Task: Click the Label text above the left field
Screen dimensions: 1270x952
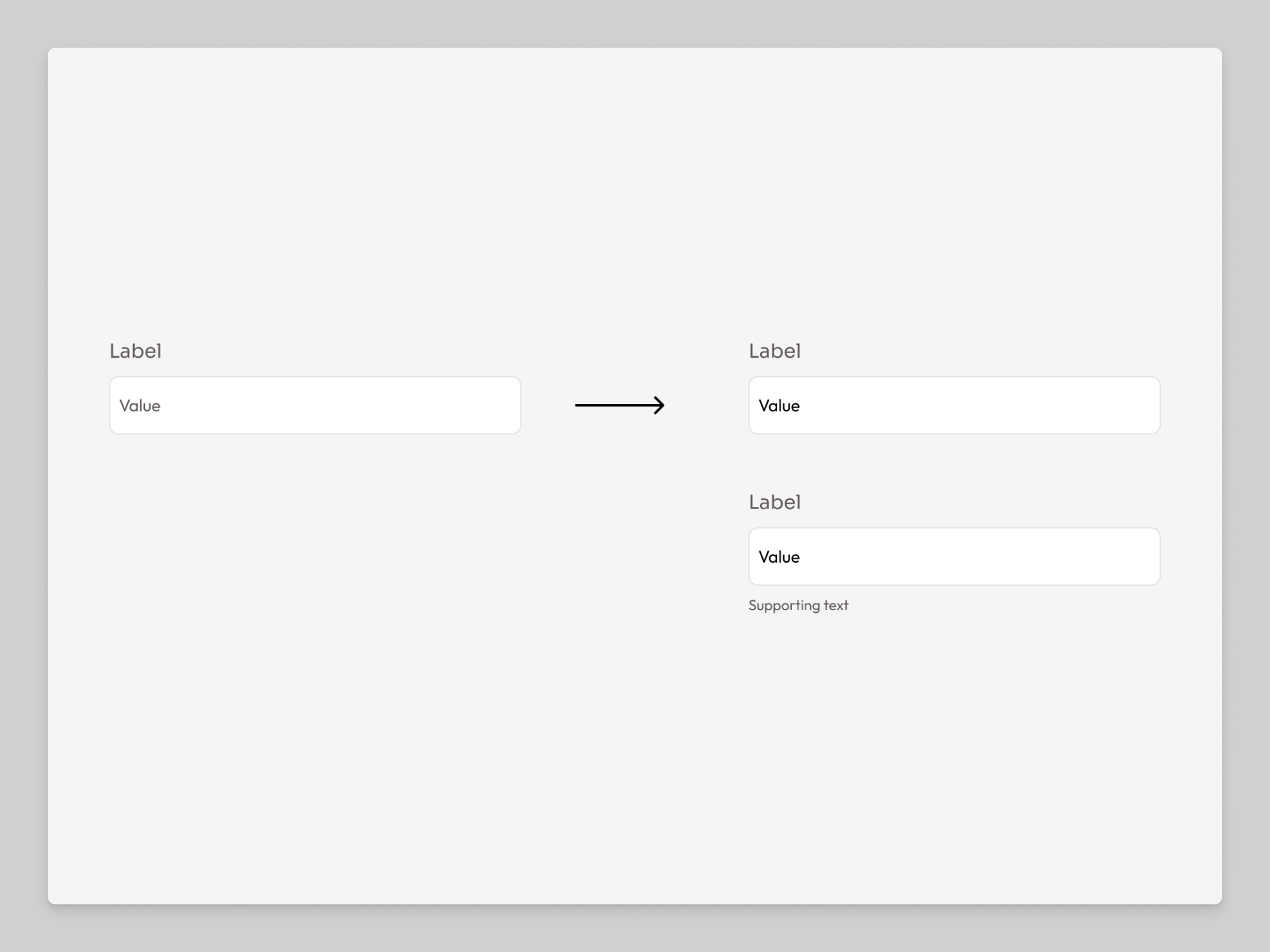Action: tap(136, 351)
